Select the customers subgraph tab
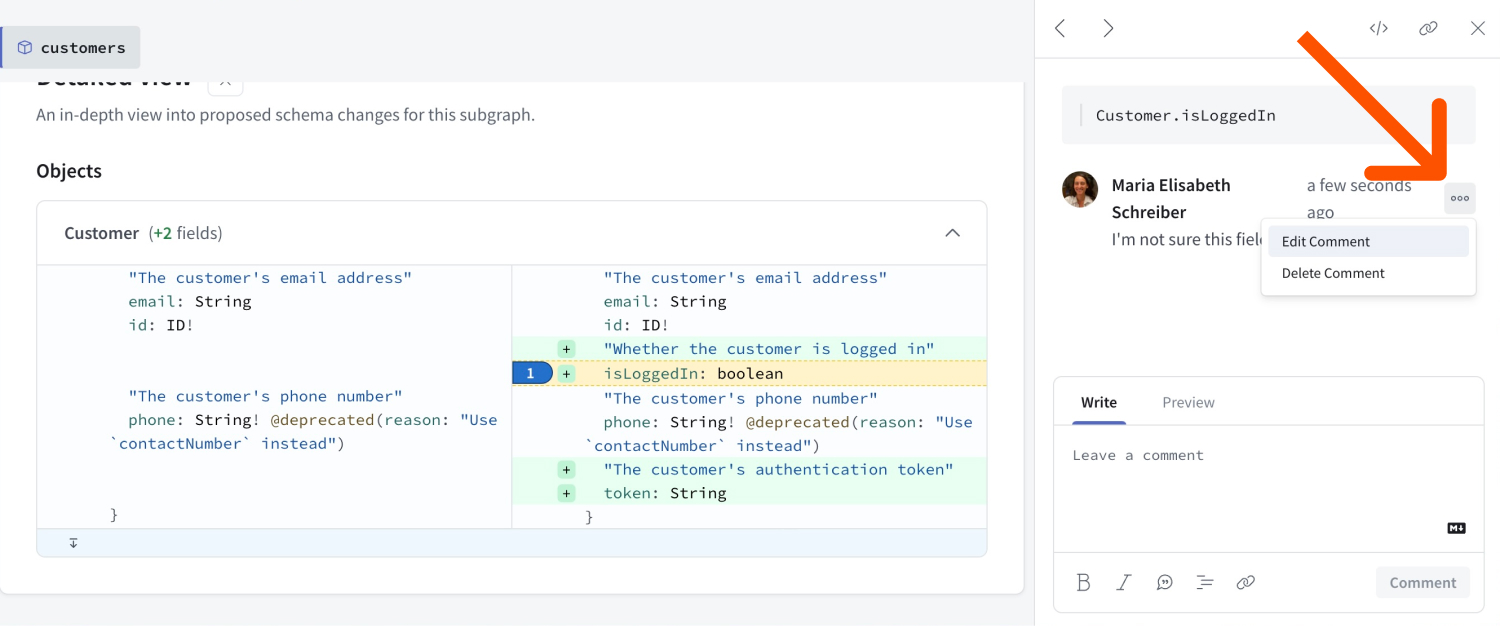 71,47
